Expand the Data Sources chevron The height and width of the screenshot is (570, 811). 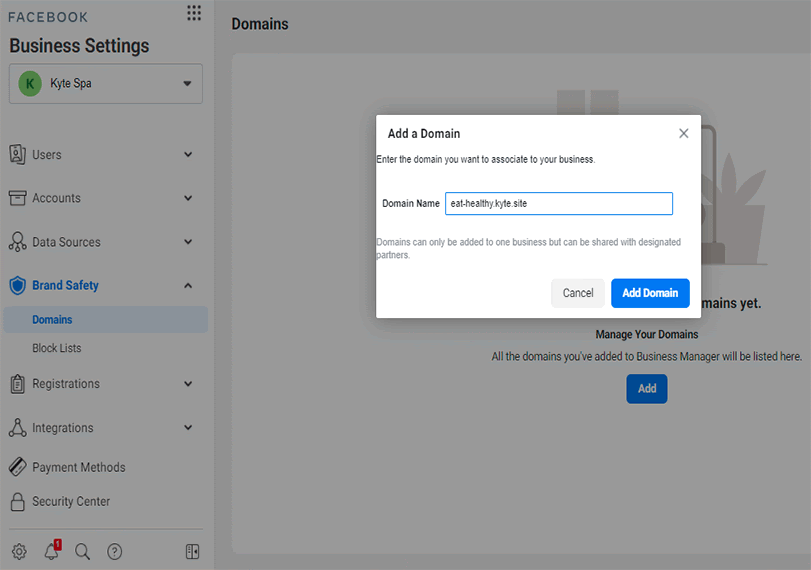pyautogui.click(x=188, y=242)
